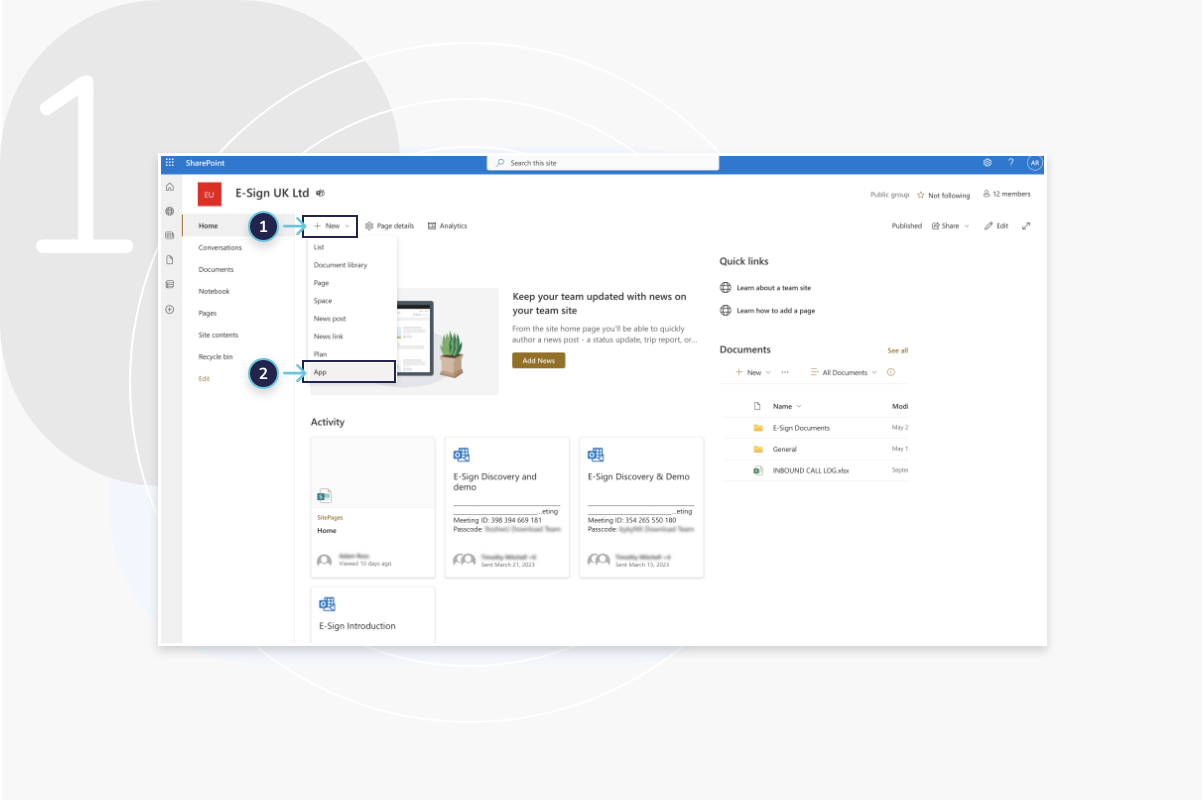The height and width of the screenshot is (800, 1202).
Task: Open the My files page icon in the app bar
Action: [170, 260]
